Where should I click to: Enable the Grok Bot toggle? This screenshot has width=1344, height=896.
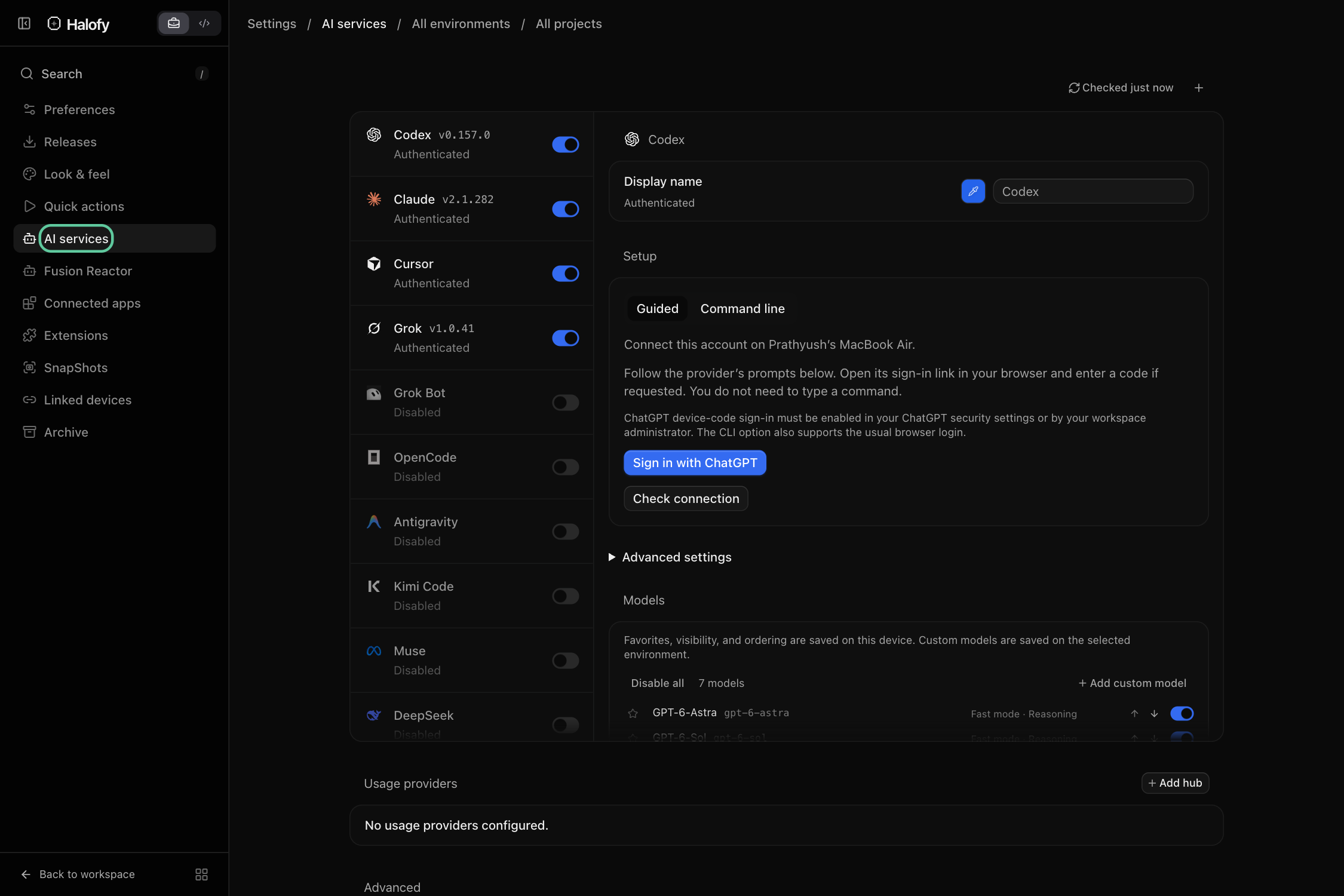[565, 403]
